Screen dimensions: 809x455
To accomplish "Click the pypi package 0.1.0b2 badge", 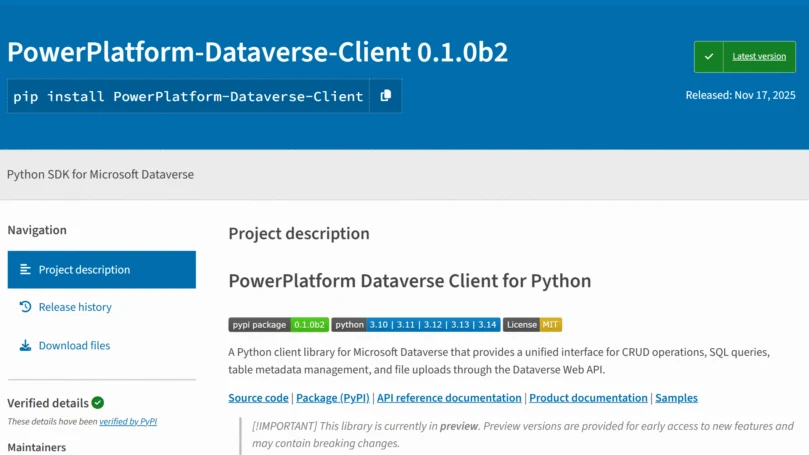I will pyautogui.click(x=279, y=324).
